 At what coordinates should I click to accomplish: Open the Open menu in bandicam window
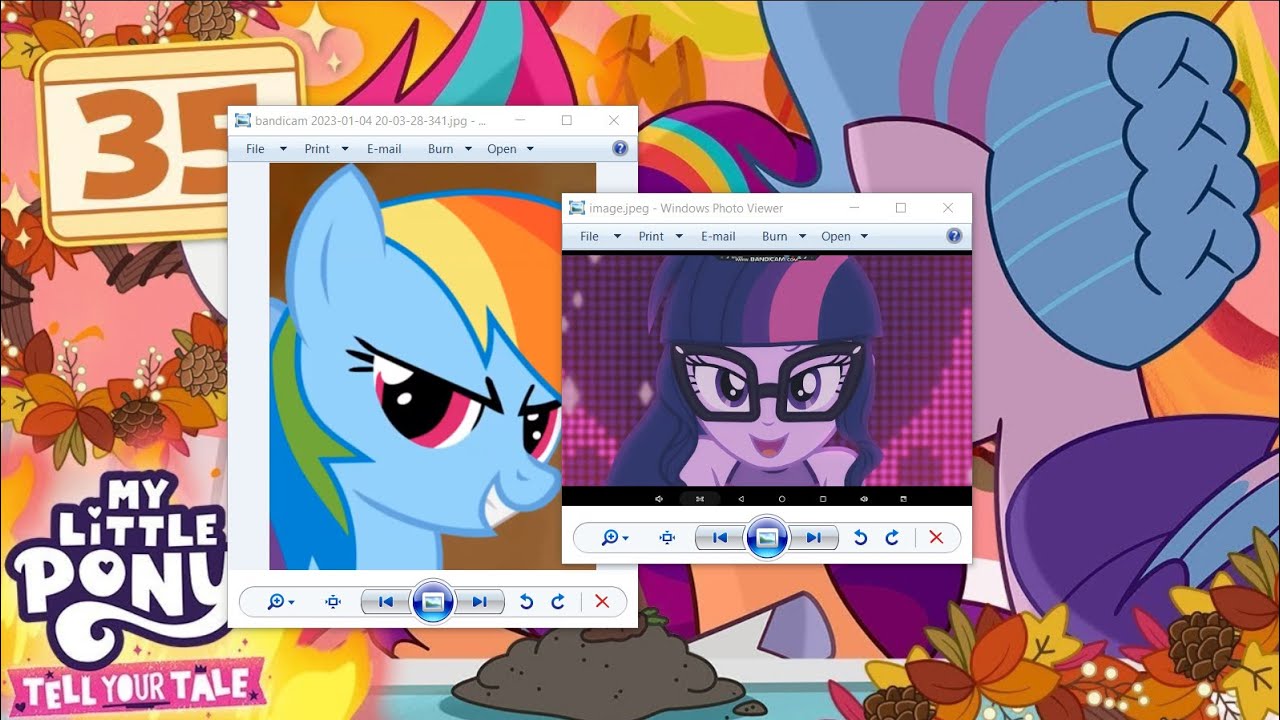pyautogui.click(x=502, y=149)
